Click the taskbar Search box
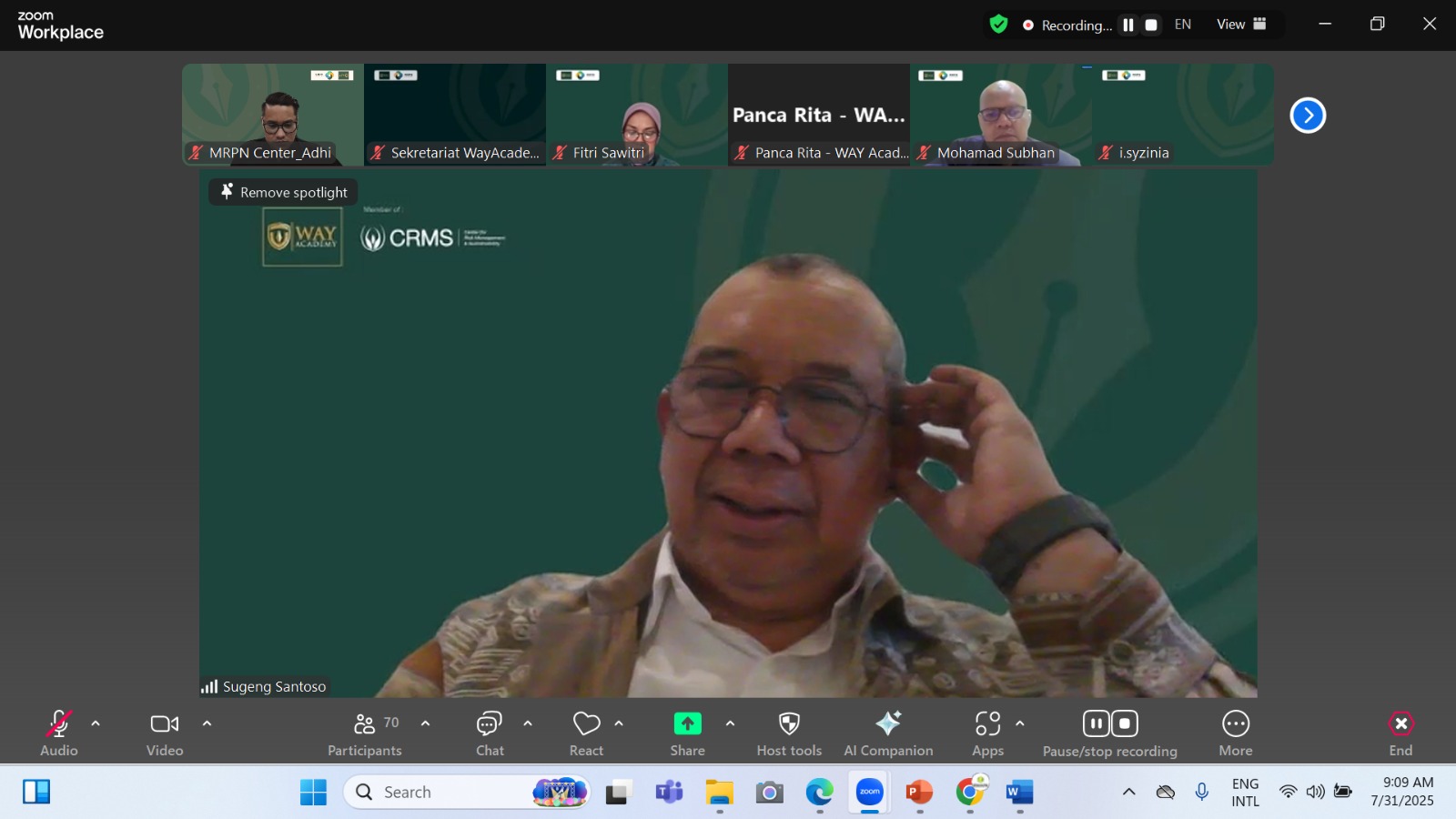Viewport: 1456px width, 819px height. click(467, 792)
